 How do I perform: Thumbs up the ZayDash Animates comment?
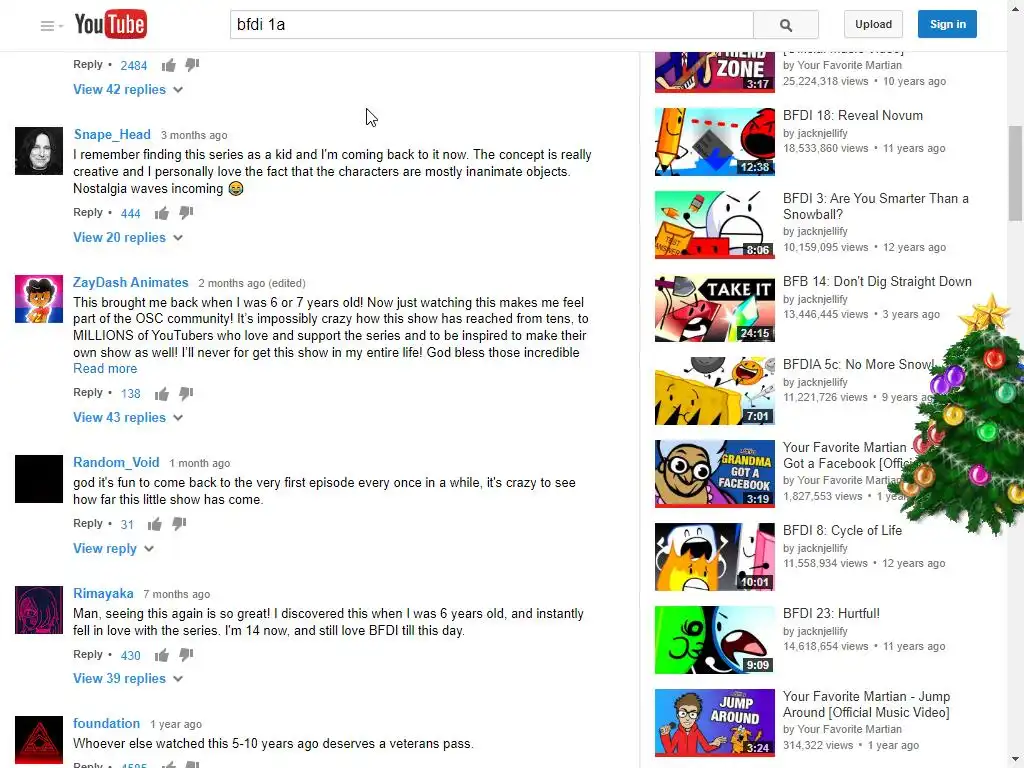[x=162, y=393]
